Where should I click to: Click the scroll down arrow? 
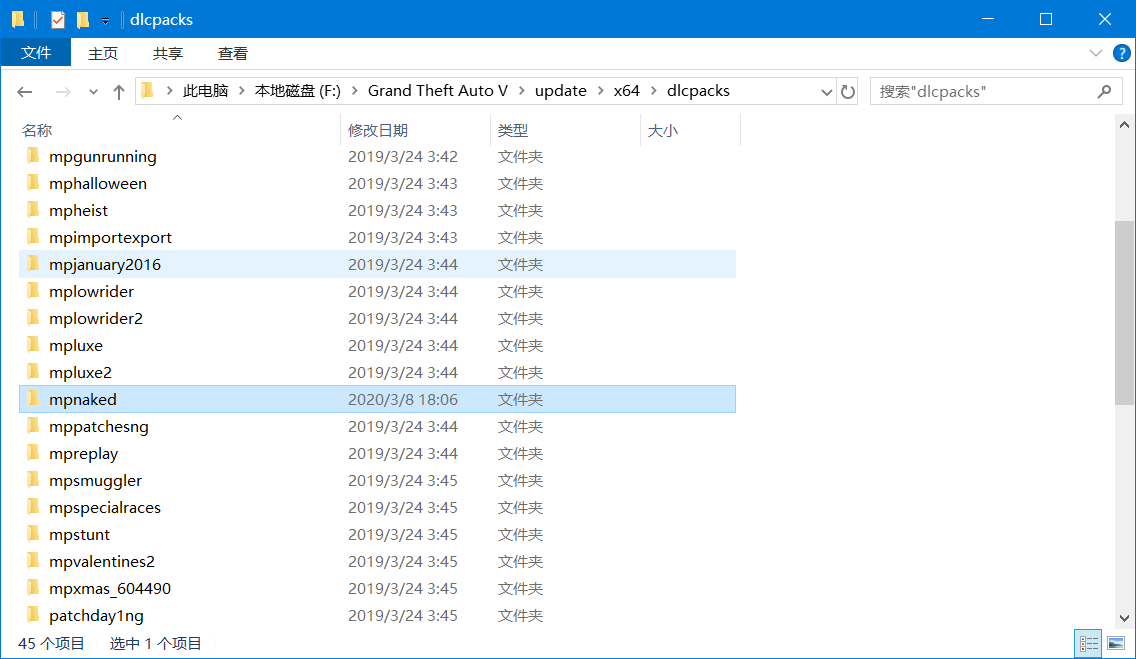pos(1124,618)
